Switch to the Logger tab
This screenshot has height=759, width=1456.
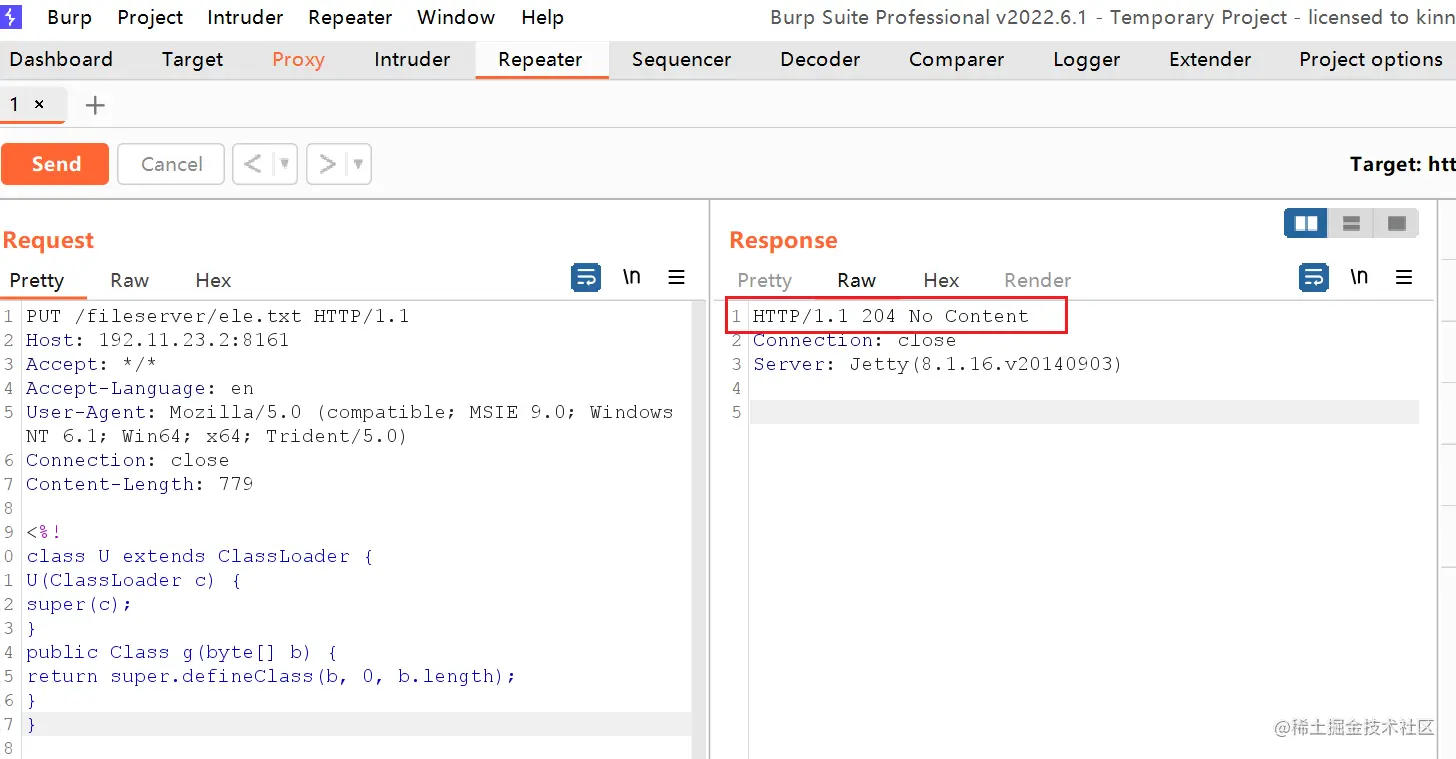click(1086, 59)
